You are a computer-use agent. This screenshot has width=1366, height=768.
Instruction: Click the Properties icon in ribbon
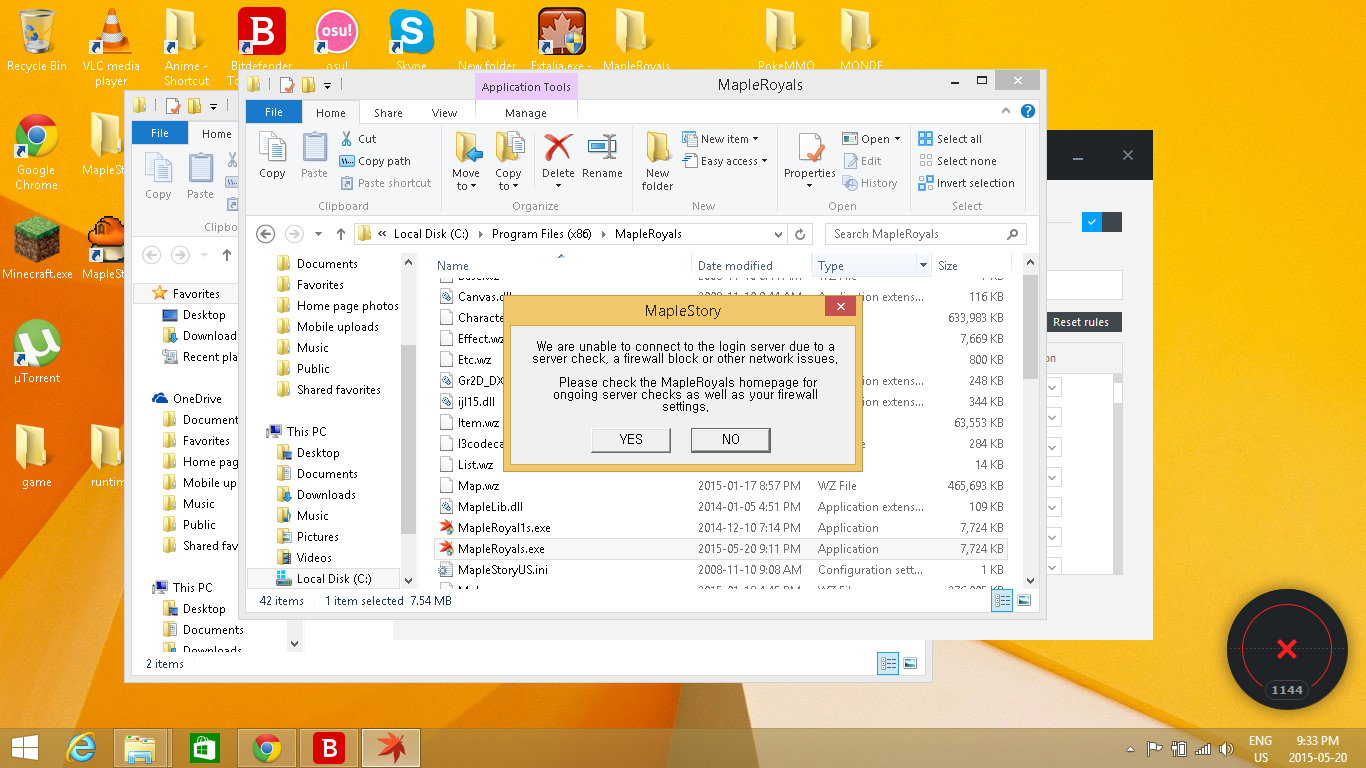(809, 150)
